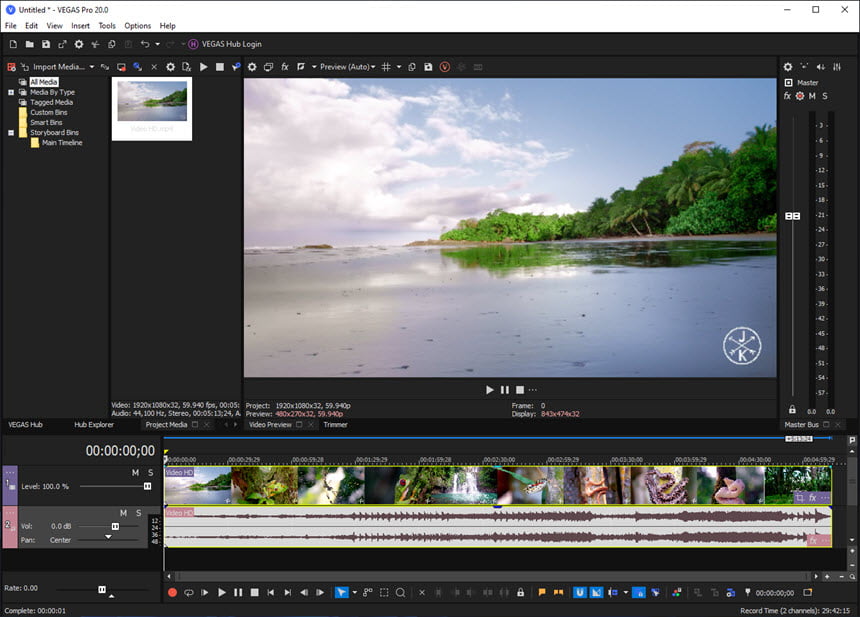Copy selection with the copy icon
Image resolution: width=860 pixels, height=617 pixels.
click(112, 44)
